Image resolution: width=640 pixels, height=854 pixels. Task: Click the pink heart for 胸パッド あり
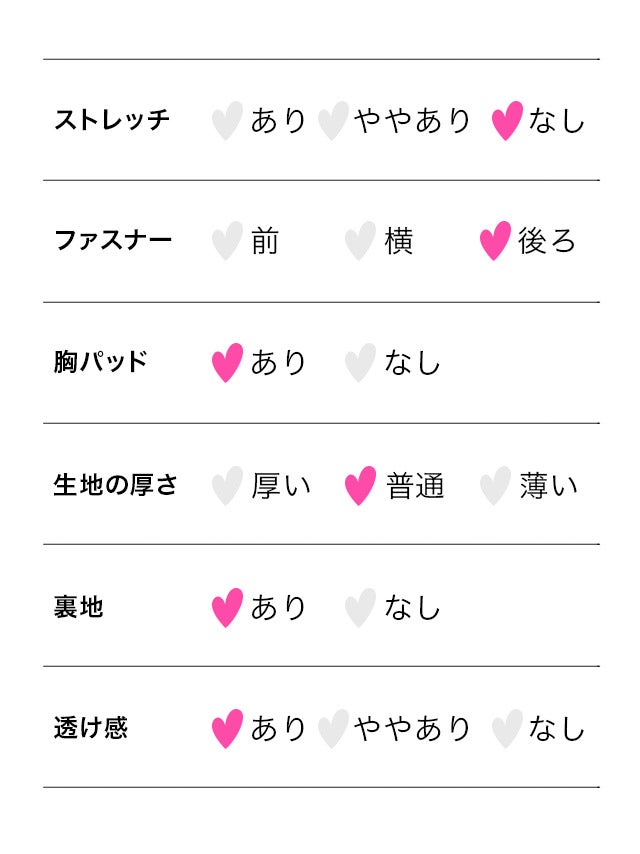click(x=227, y=363)
